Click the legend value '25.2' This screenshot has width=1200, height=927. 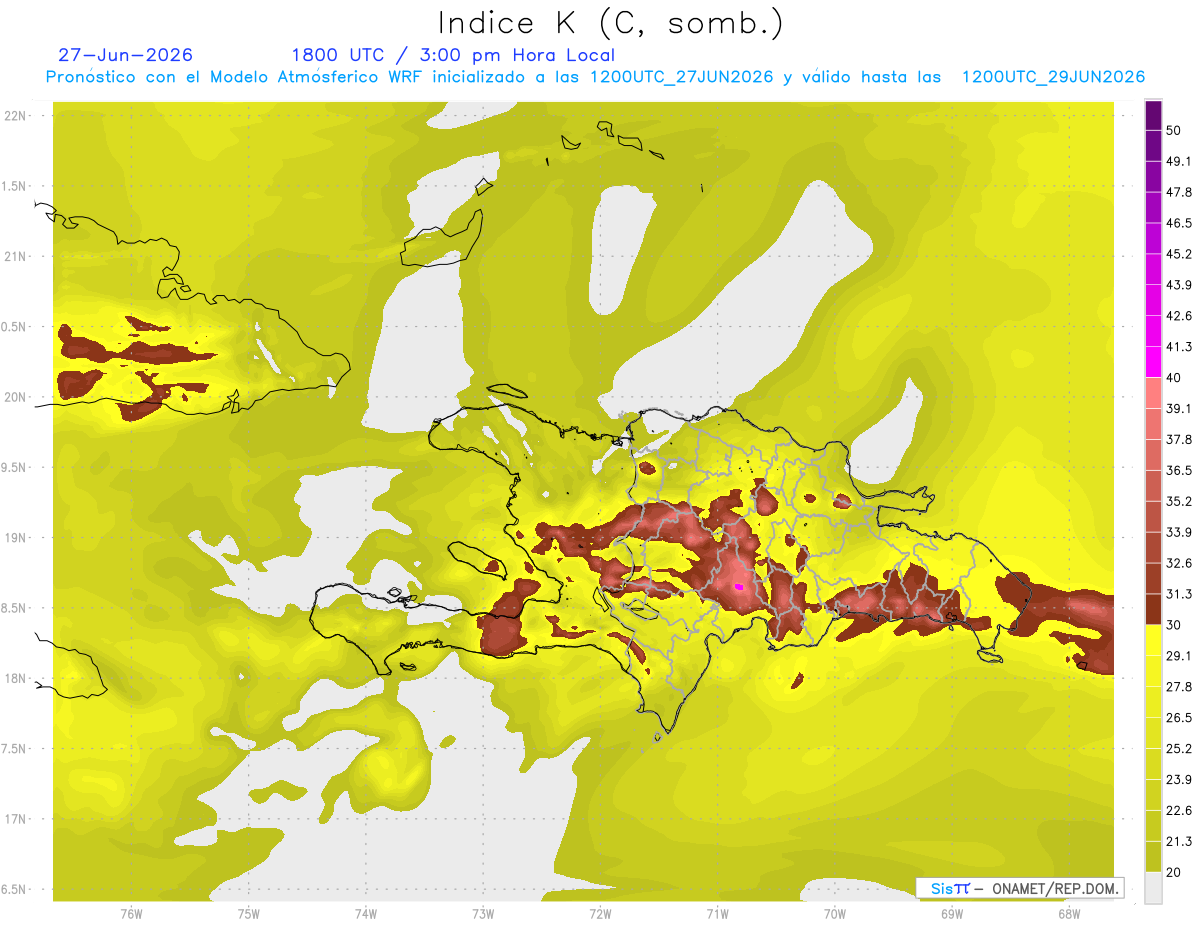point(1179,749)
